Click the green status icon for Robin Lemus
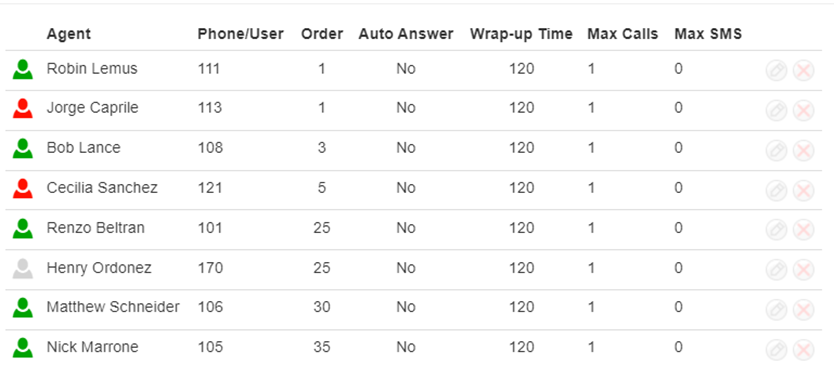The image size is (834, 377). click(x=23, y=69)
